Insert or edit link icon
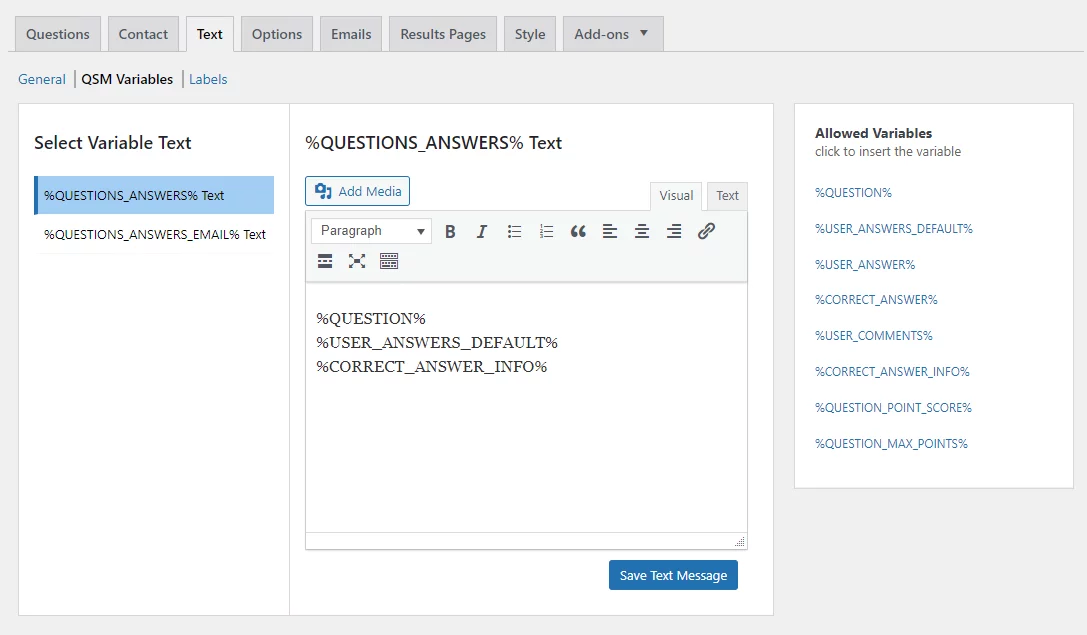This screenshot has height=635, width=1087. [706, 232]
